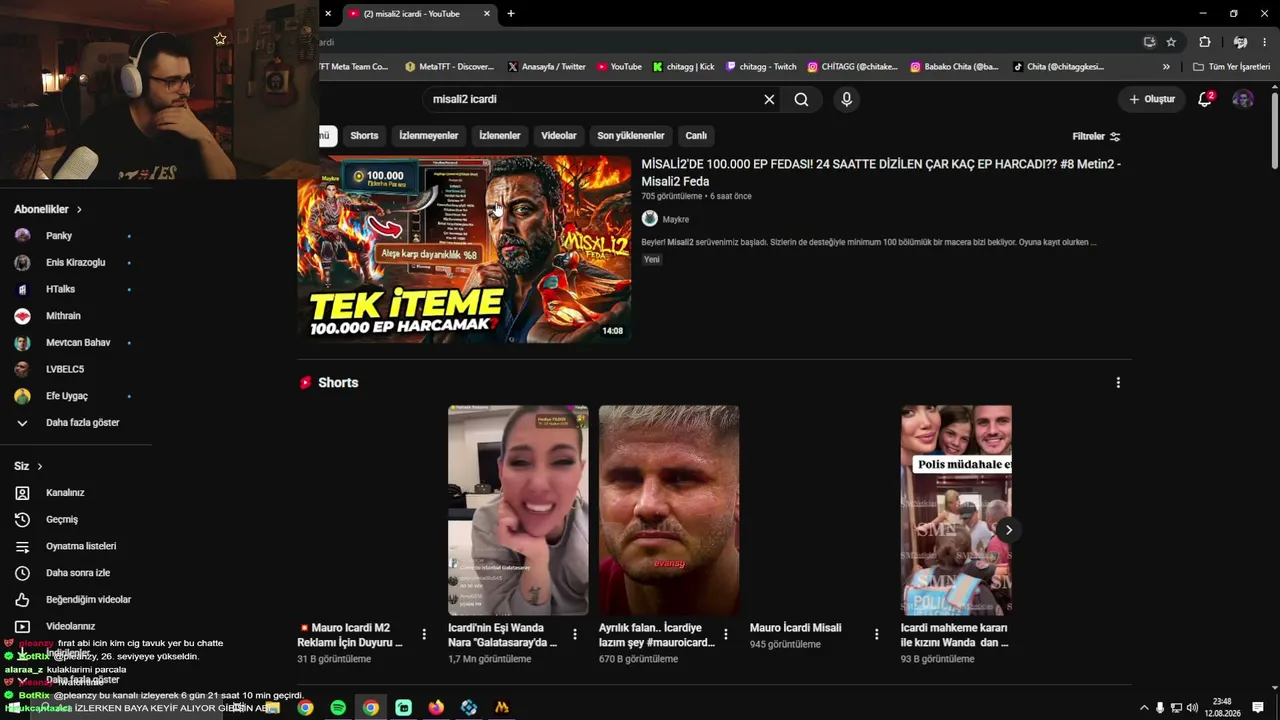Start voice search with the microphone icon
The width and height of the screenshot is (1280, 720).
point(846,99)
